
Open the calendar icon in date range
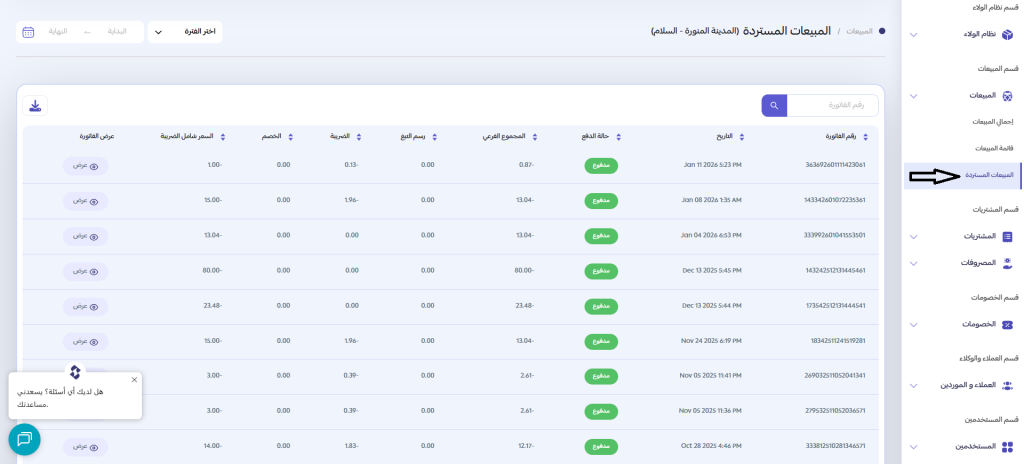(28, 32)
